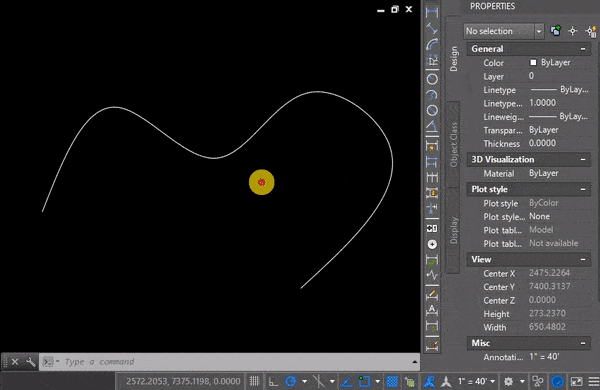Click the coordinates readout 2572.2053, 7375.1198

point(183,381)
